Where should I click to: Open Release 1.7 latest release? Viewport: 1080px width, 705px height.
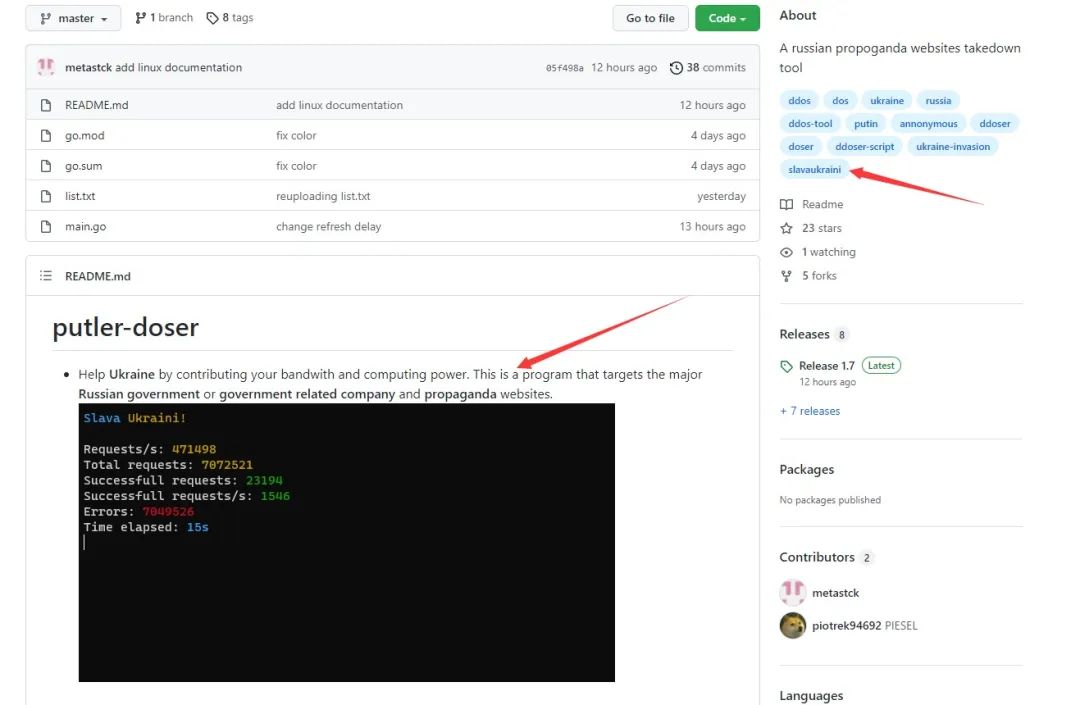(x=826, y=366)
